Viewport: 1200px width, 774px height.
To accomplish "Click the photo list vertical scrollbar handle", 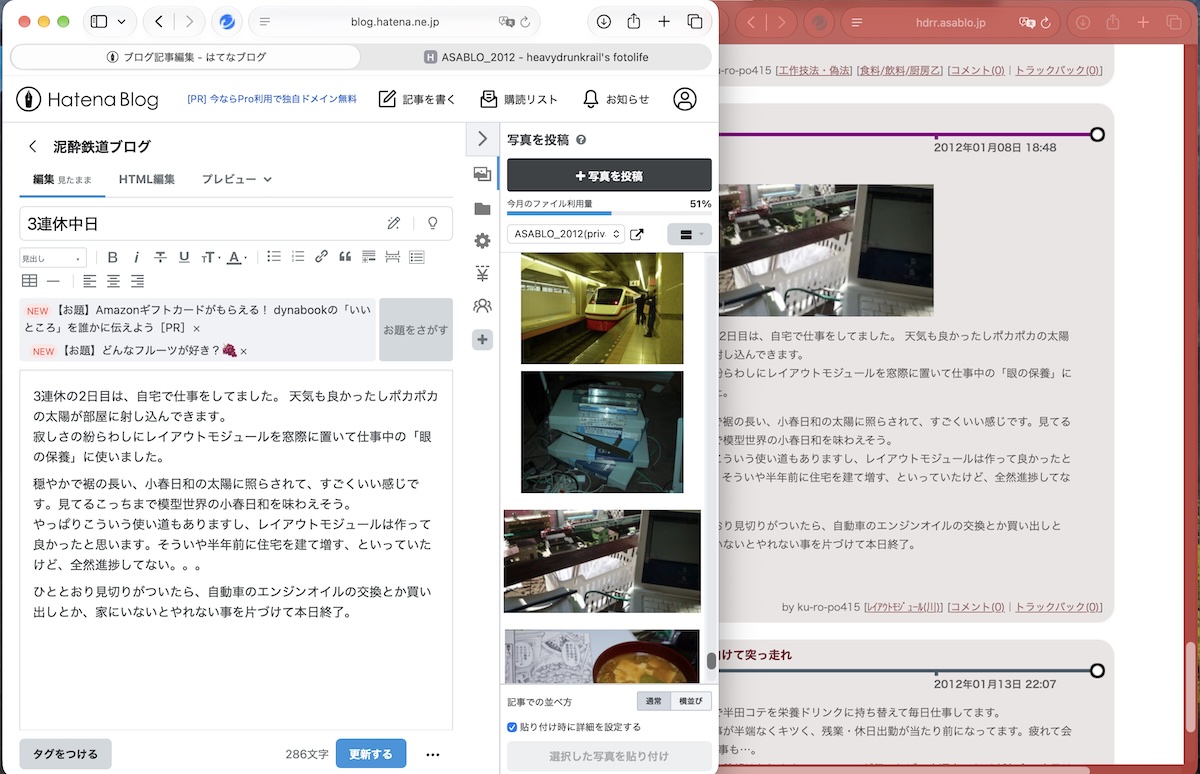I will (712, 661).
